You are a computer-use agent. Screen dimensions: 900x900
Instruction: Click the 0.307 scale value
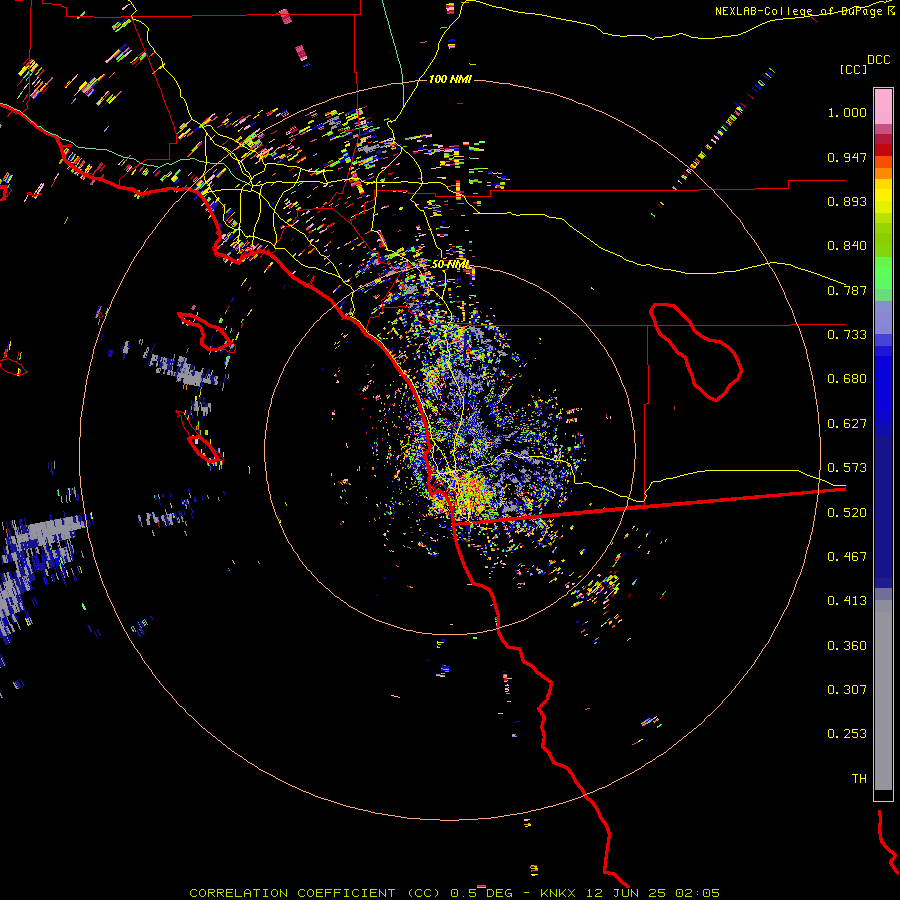click(x=847, y=690)
